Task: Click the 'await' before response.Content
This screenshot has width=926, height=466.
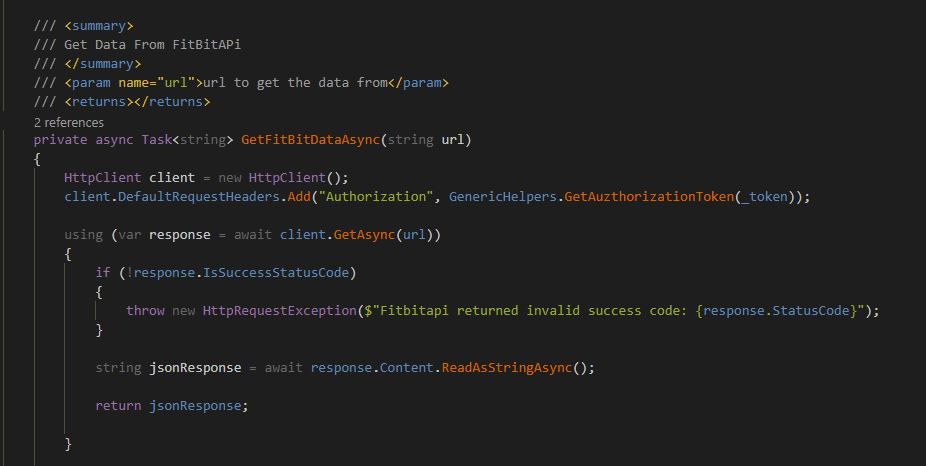Action: pos(283,367)
